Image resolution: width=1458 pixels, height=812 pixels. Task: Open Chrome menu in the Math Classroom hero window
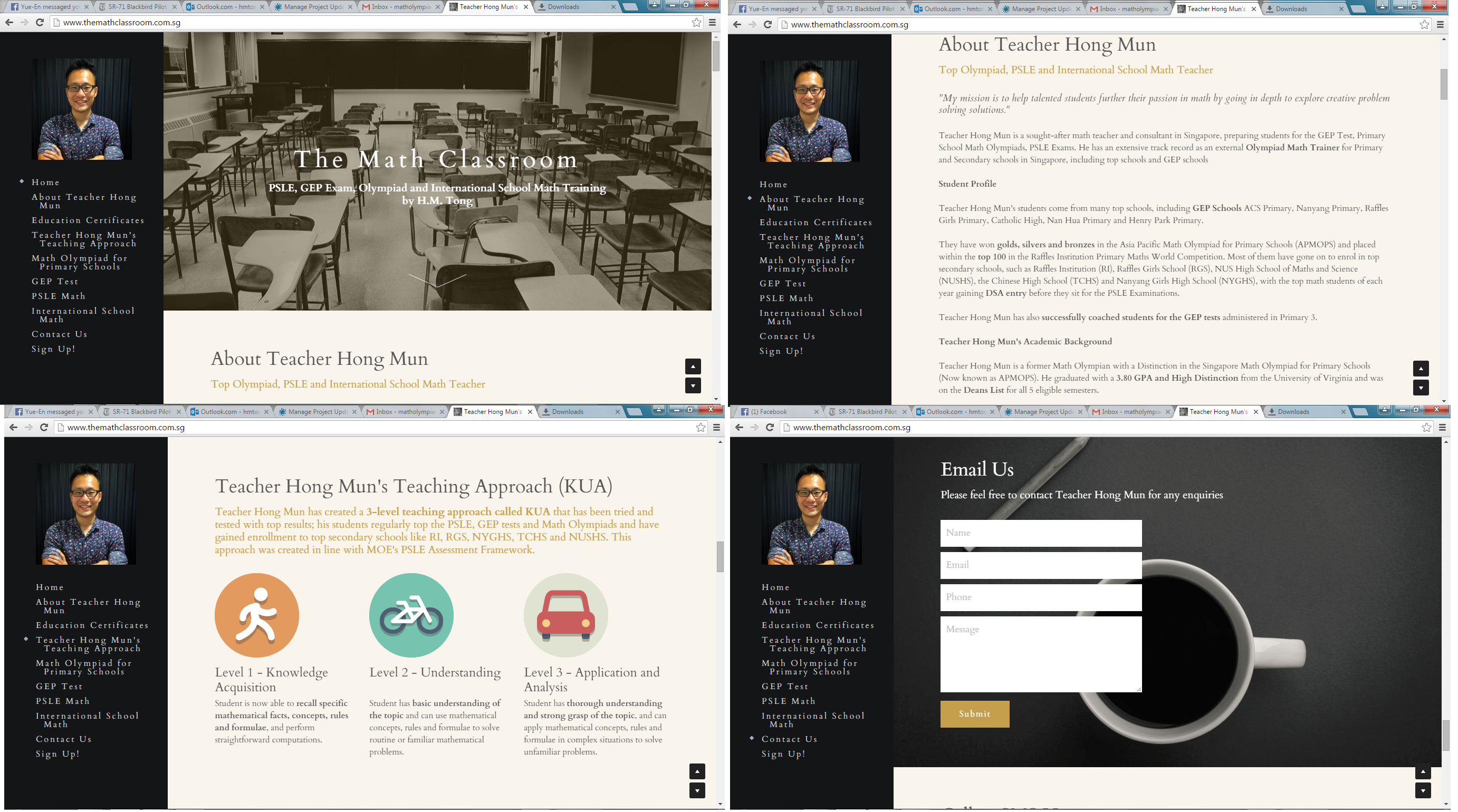click(x=713, y=23)
